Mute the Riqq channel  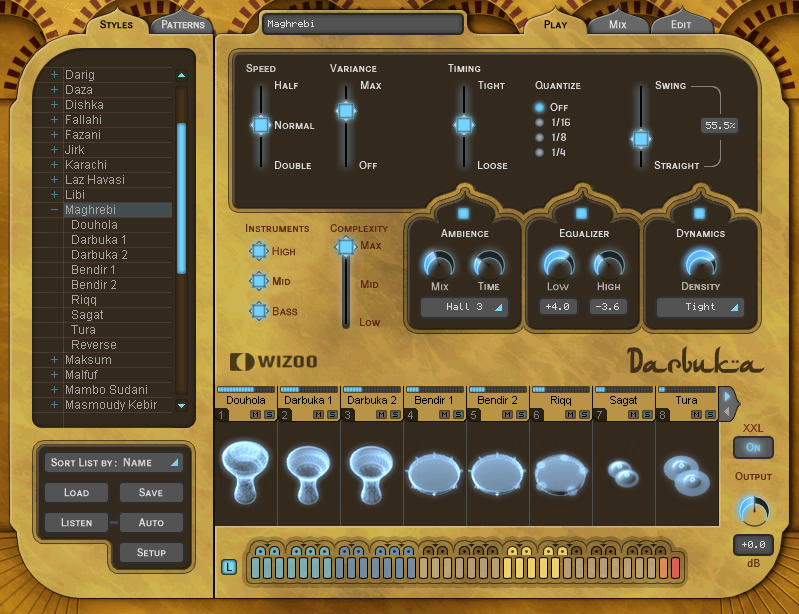(x=571, y=415)
